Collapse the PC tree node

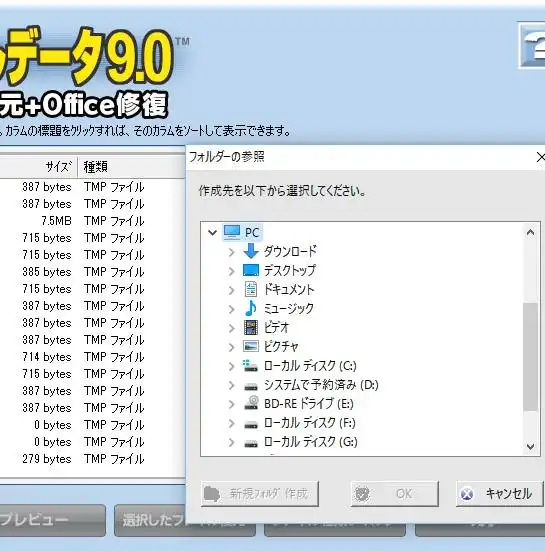click(212, 232)
